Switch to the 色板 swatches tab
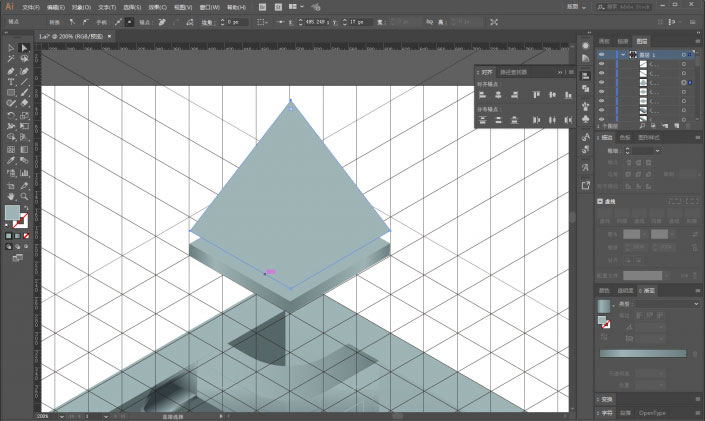This screenshot has width=705, height=421. (625, 137)
